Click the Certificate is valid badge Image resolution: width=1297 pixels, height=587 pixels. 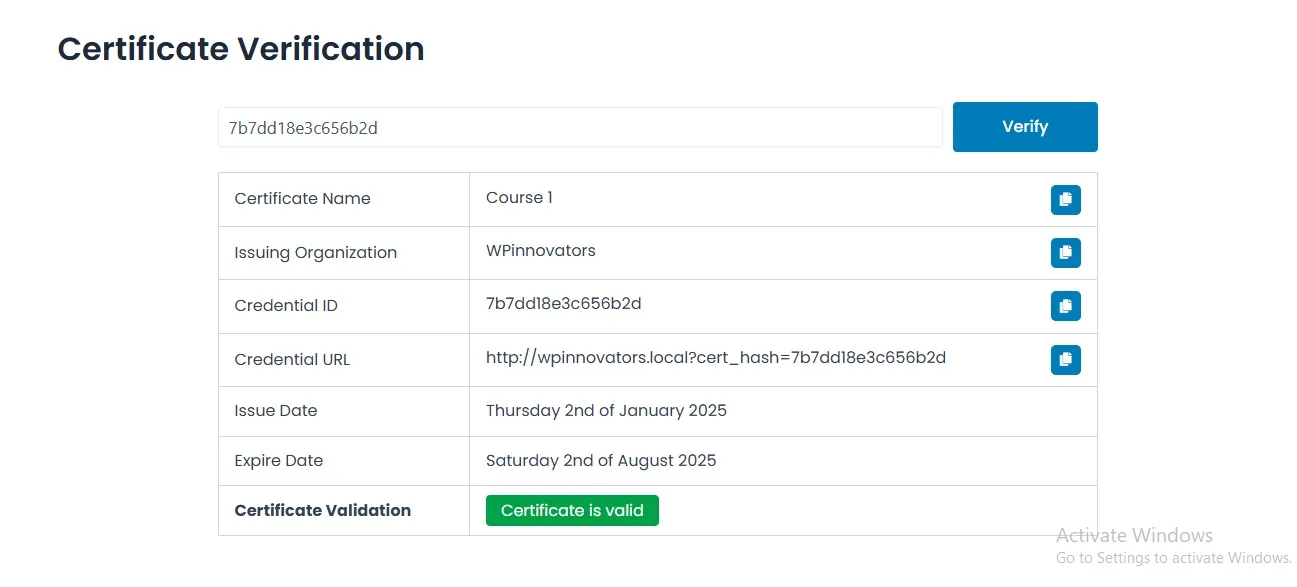coord(571,510)
